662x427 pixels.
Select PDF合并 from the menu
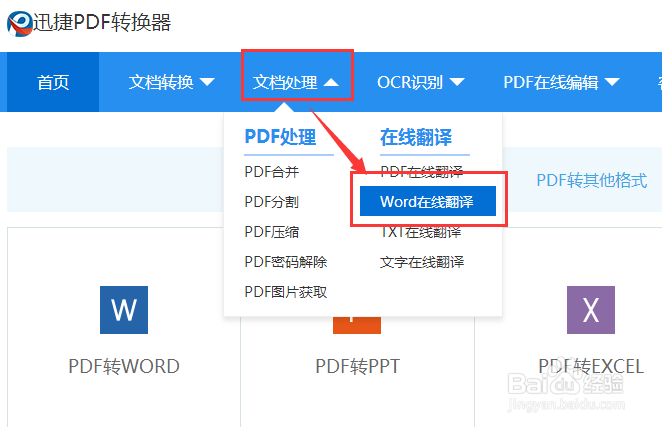[271, 171]
